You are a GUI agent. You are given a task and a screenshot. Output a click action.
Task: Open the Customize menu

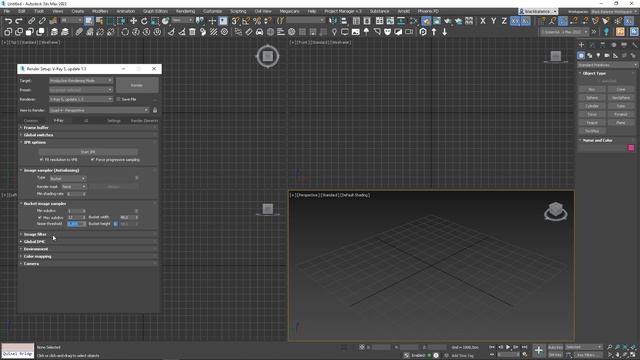[212, 11]
